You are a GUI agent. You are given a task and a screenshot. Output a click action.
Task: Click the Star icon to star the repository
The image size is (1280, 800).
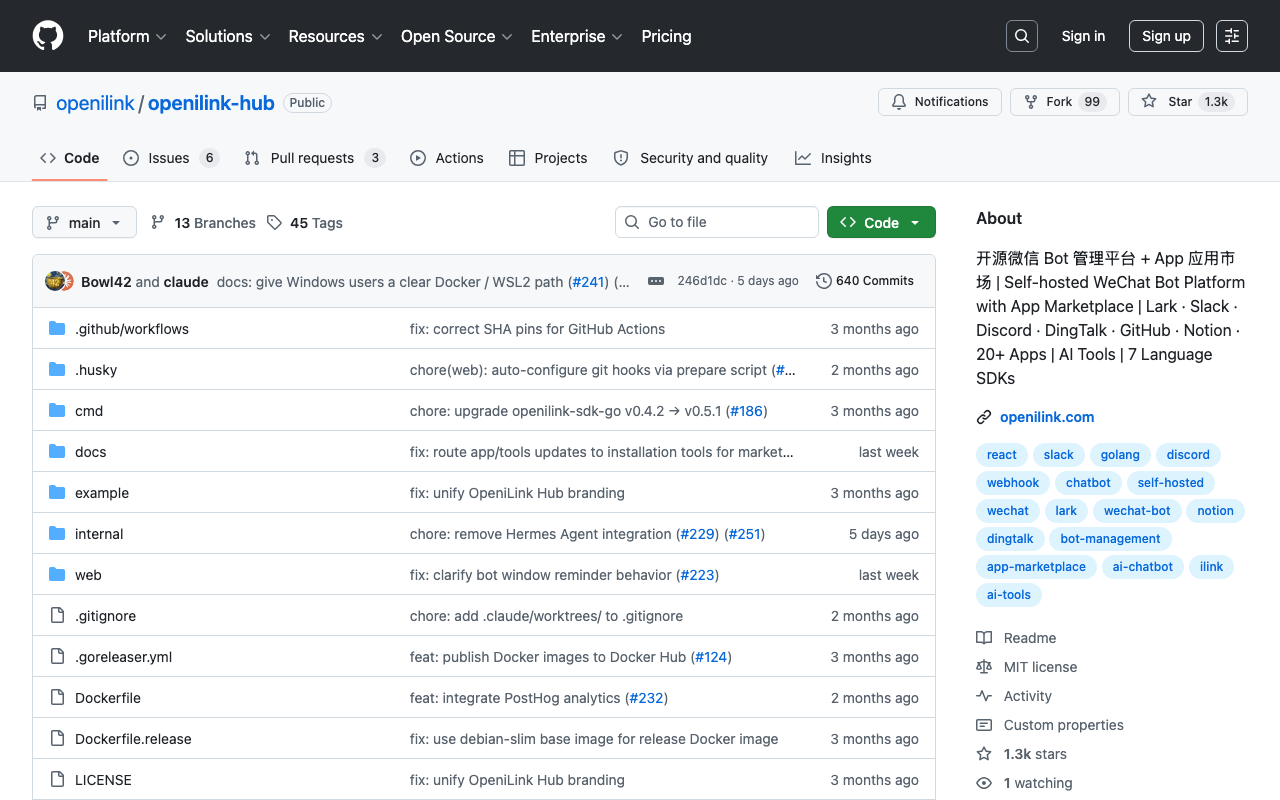pyautogui.click(x=1149, y=102)
